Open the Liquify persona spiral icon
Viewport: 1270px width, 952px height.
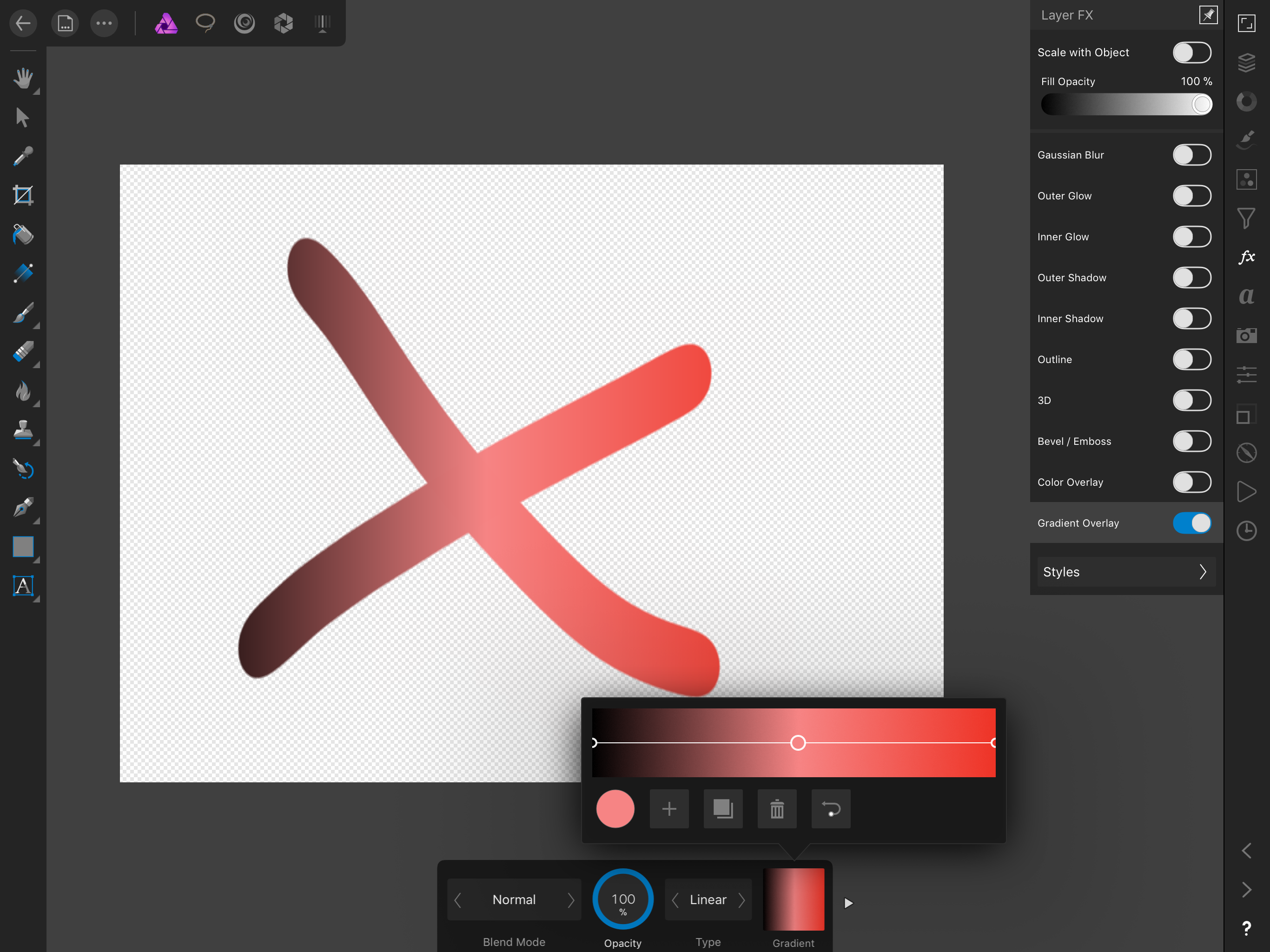[245, 24]
